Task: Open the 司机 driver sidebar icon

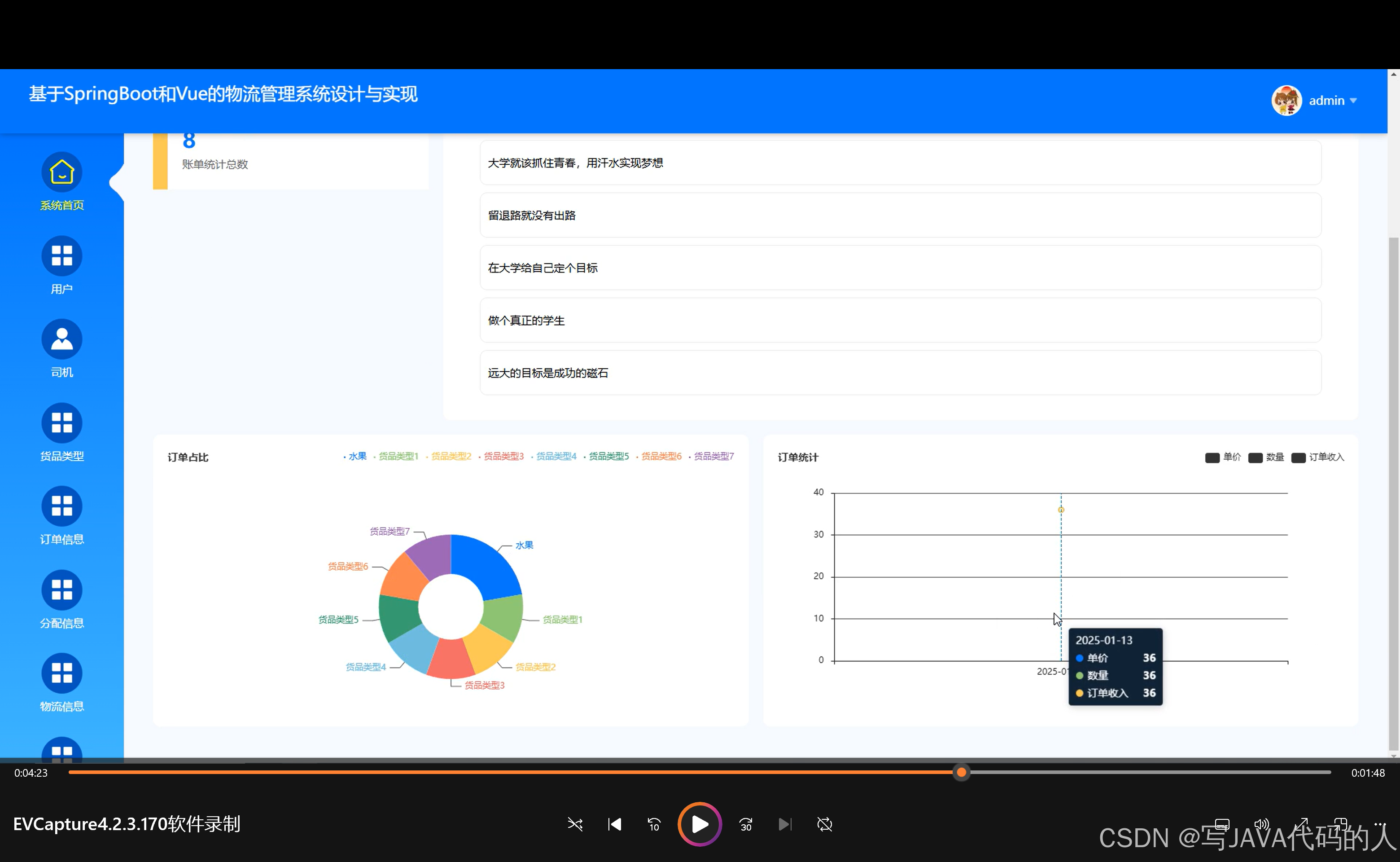Action: click(61, 339)
